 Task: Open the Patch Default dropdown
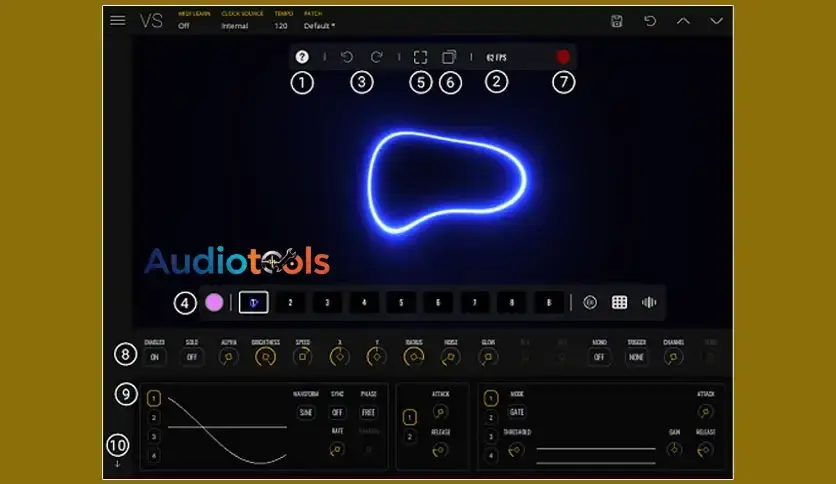319,26
